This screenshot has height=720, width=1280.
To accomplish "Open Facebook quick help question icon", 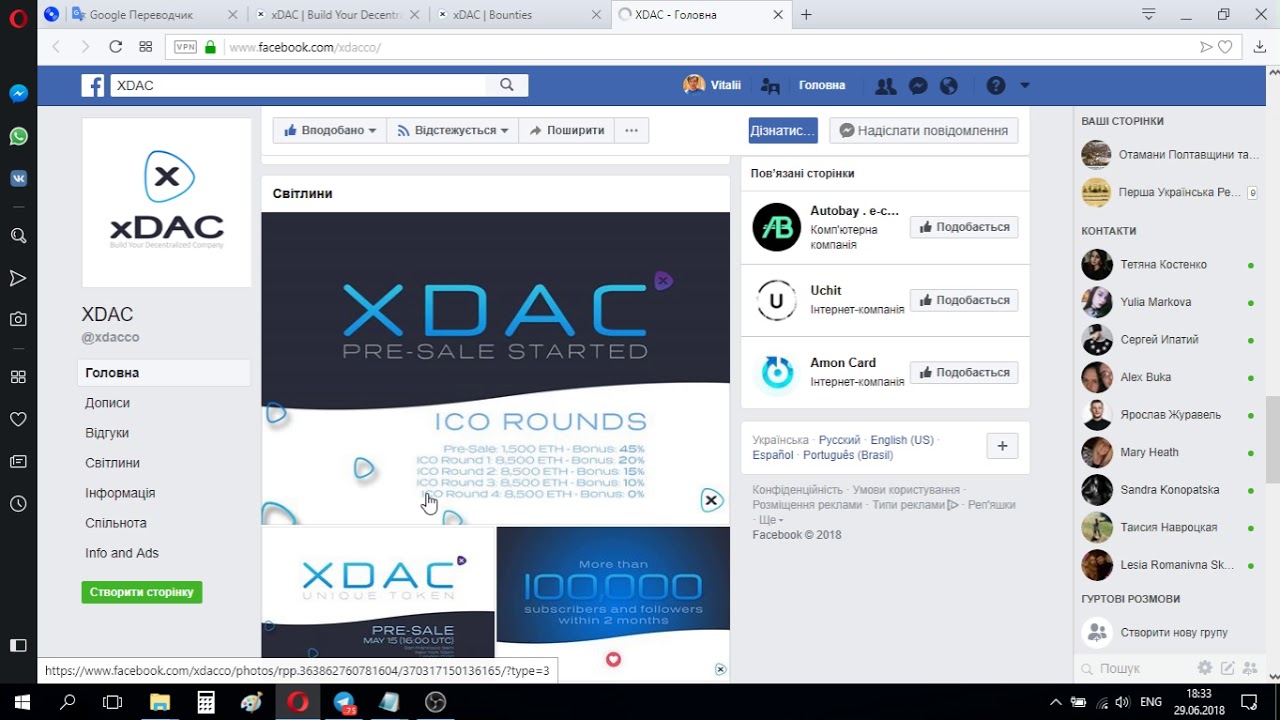I will [995, 86].
